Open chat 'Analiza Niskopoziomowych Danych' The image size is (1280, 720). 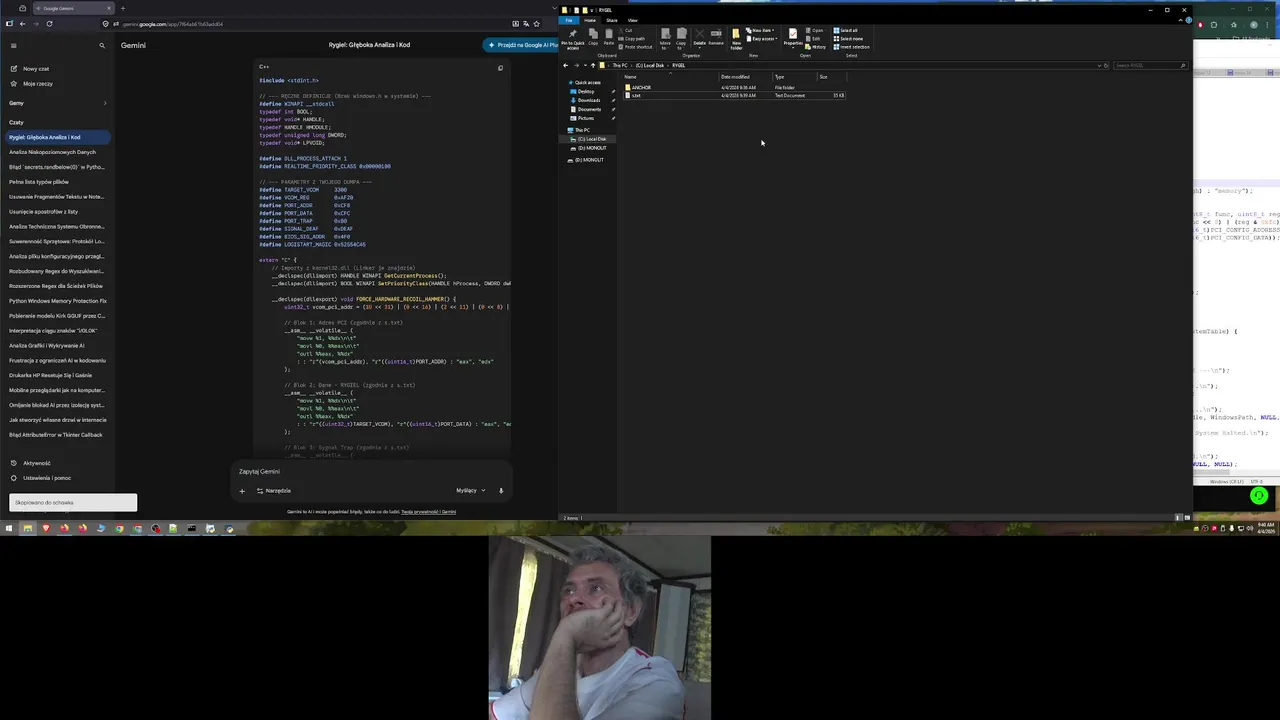[52, 152]
